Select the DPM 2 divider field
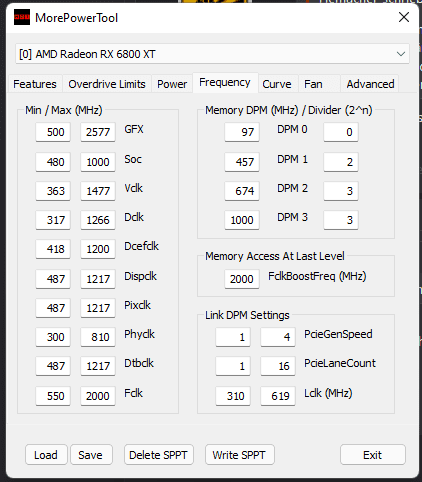 coord(341,191)
